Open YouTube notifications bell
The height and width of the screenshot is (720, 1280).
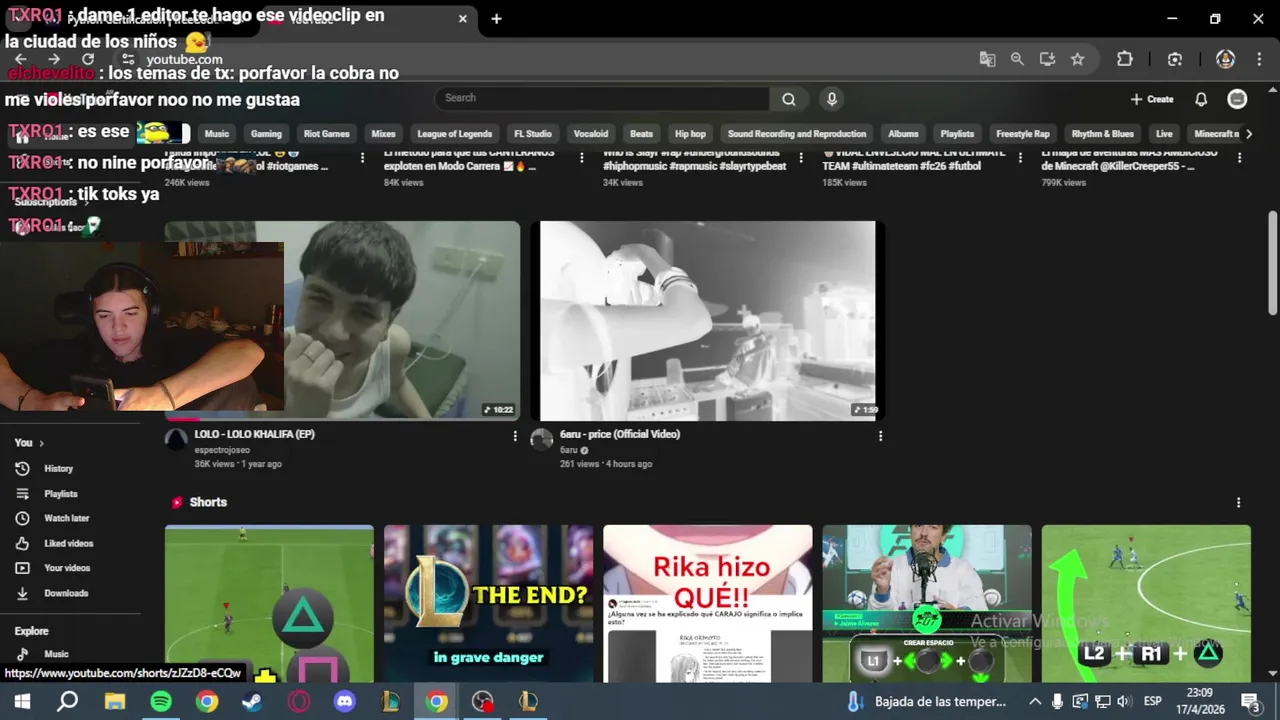point(1201,99)
